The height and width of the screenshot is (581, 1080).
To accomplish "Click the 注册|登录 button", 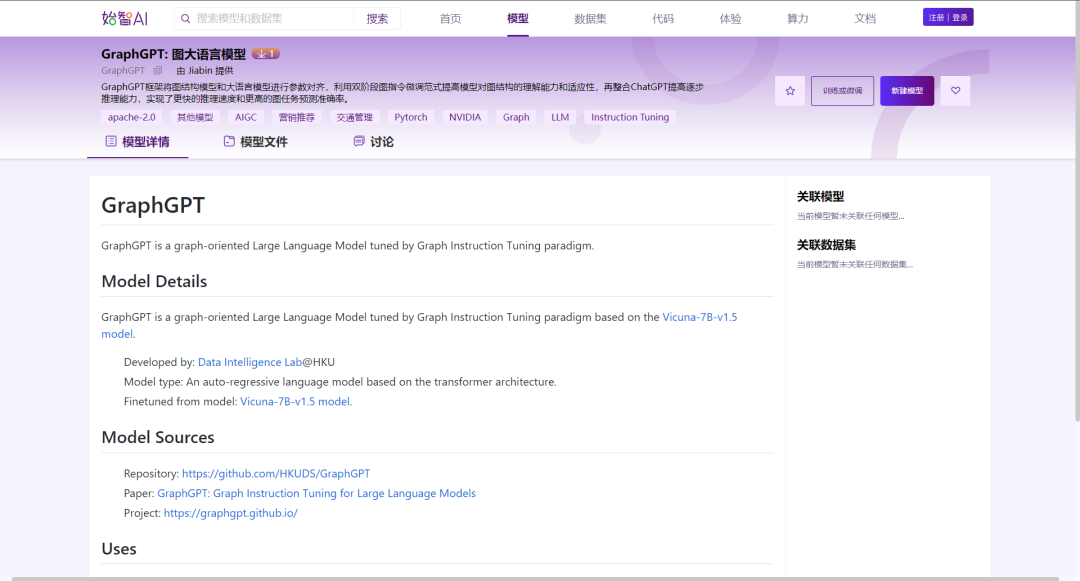I will (x=947, y=16).
